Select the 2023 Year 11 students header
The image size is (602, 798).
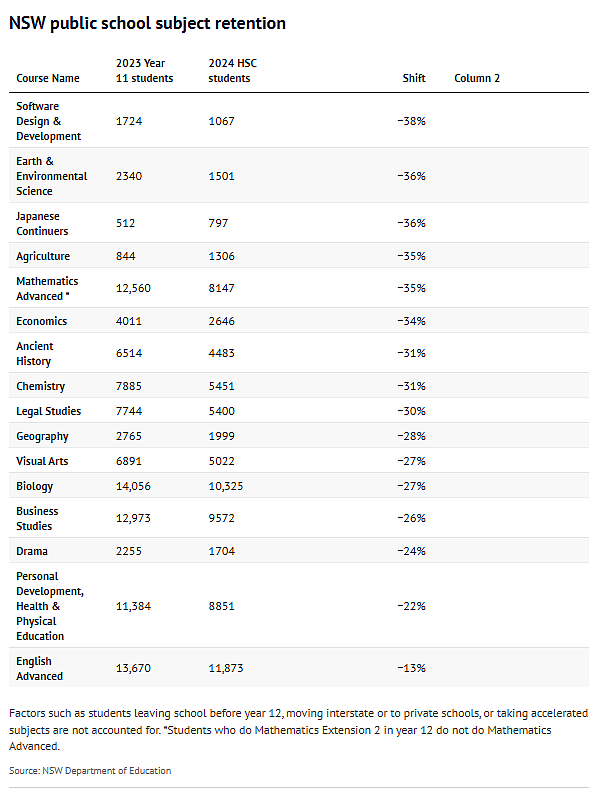pyautogui.click(x=145, y=71)
